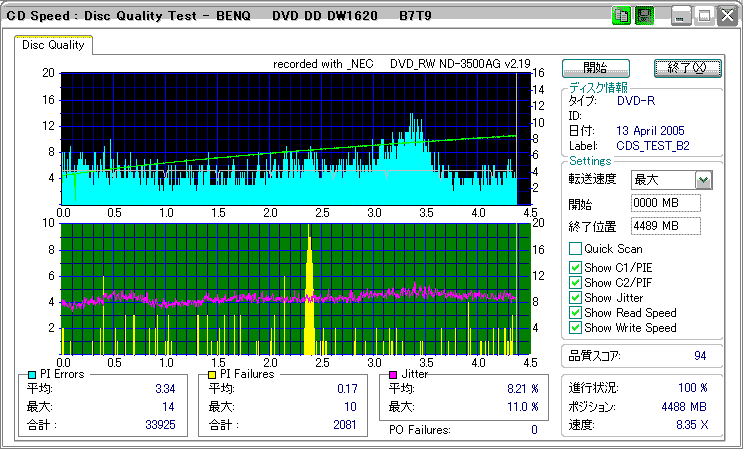This screenshot has height=449, width=743.
Task: Toggle the Show C2/PIF checkbox
Action: click(575, 282)
